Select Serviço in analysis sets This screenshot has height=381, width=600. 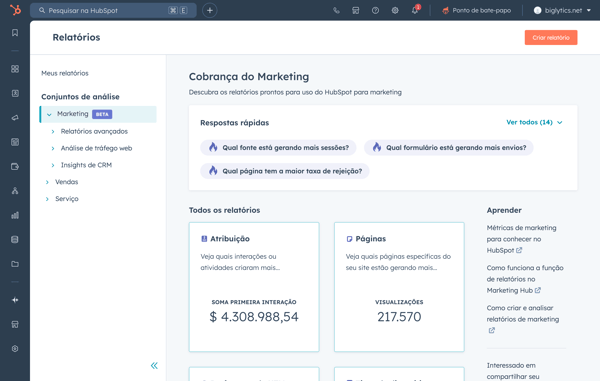(x=67, y=199)
